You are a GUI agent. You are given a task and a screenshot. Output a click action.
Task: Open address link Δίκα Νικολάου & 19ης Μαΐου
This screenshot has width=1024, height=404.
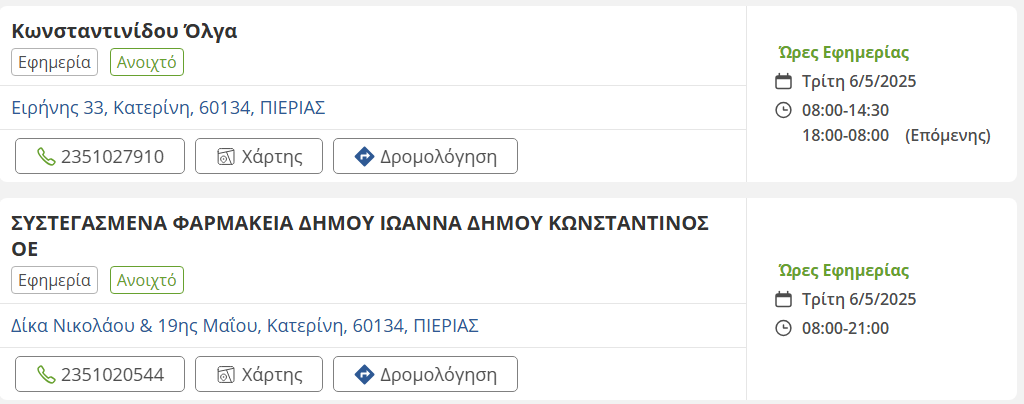pyautogui.click(x=245, y=325)
